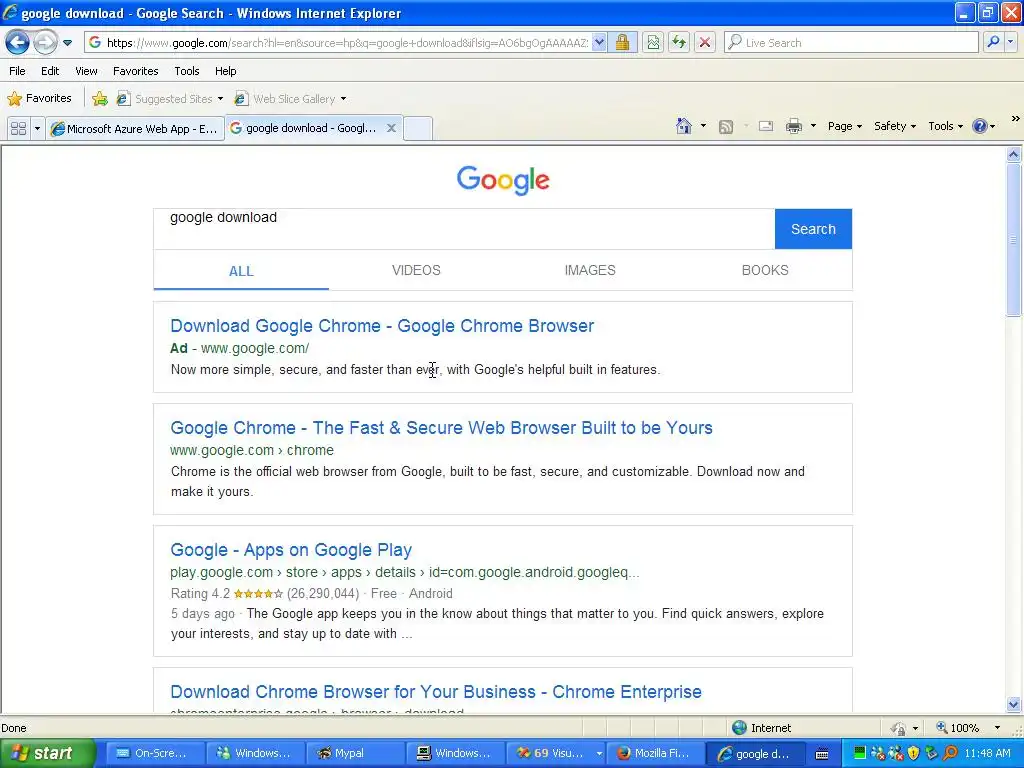Image resolution: width=1024 pixels, height=768 pixels.
Task: Go back with the browser Back arrow
Action: pyautogui.click(x=18, y=43)
